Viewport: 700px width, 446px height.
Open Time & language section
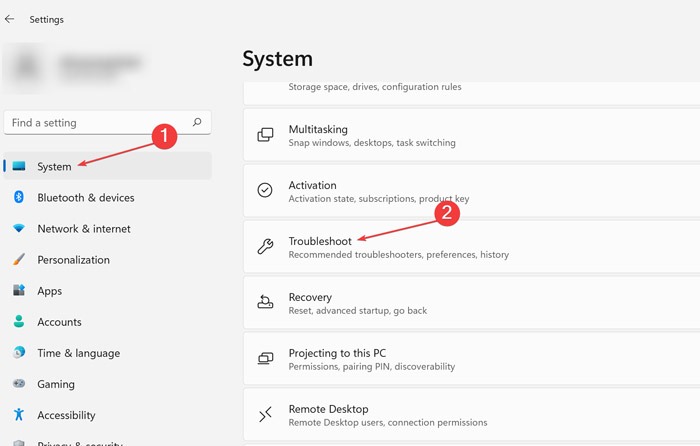78,353
